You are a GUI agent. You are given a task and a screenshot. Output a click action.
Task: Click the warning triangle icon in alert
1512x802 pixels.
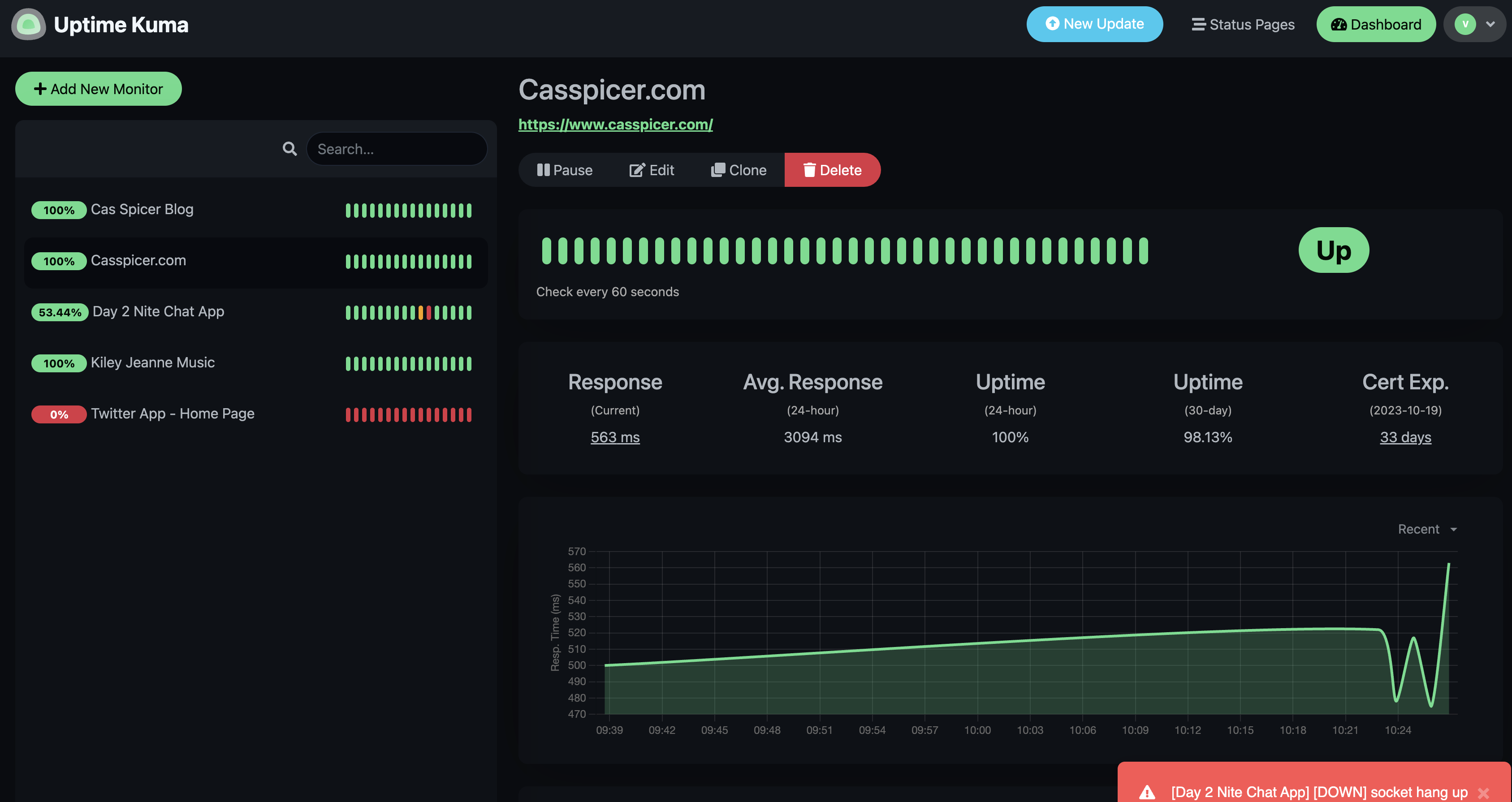(x=1147, y=793)
